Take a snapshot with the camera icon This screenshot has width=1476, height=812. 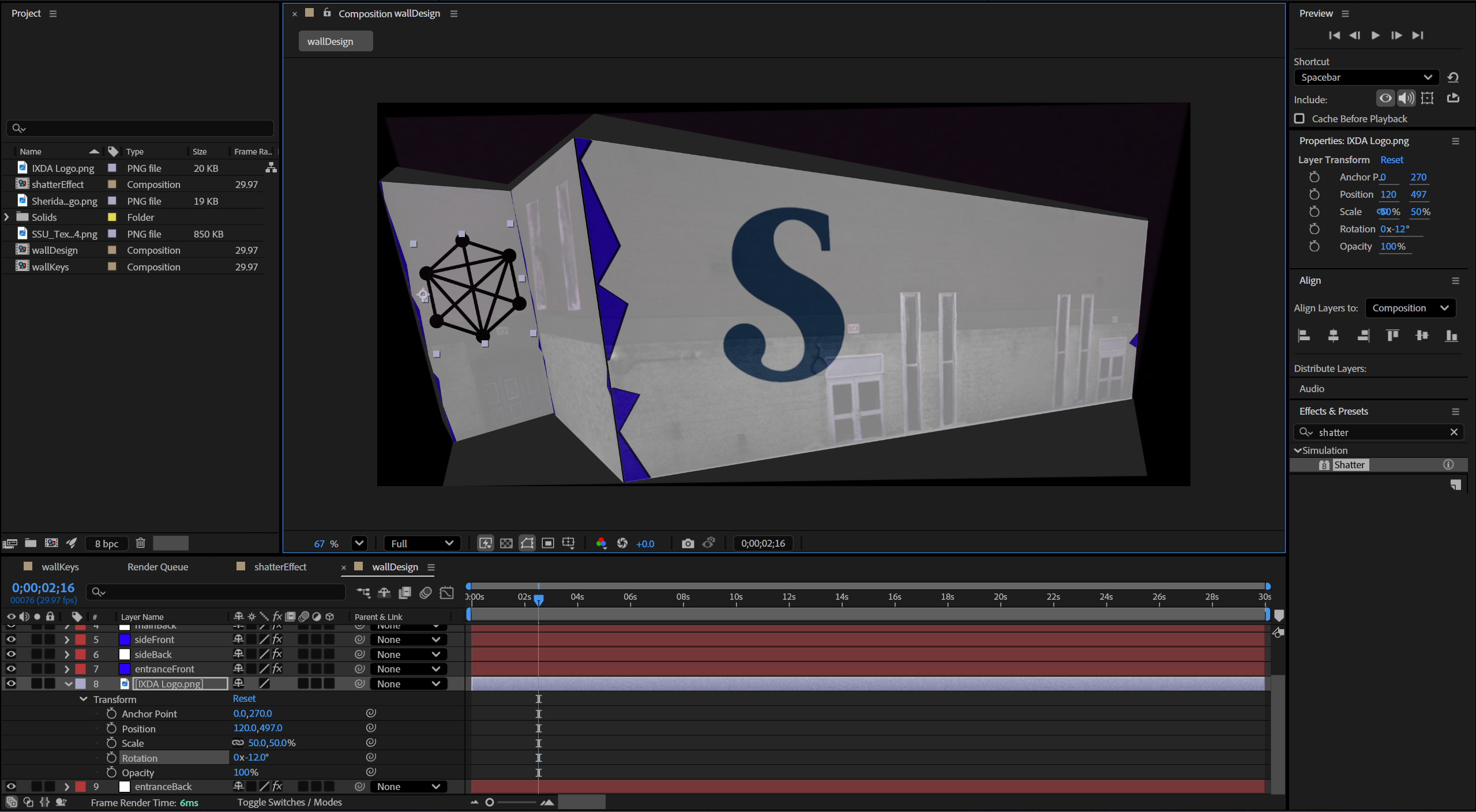687,543
